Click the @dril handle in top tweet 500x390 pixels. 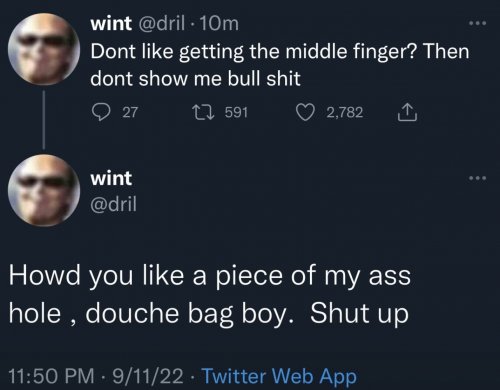point(161,23)
